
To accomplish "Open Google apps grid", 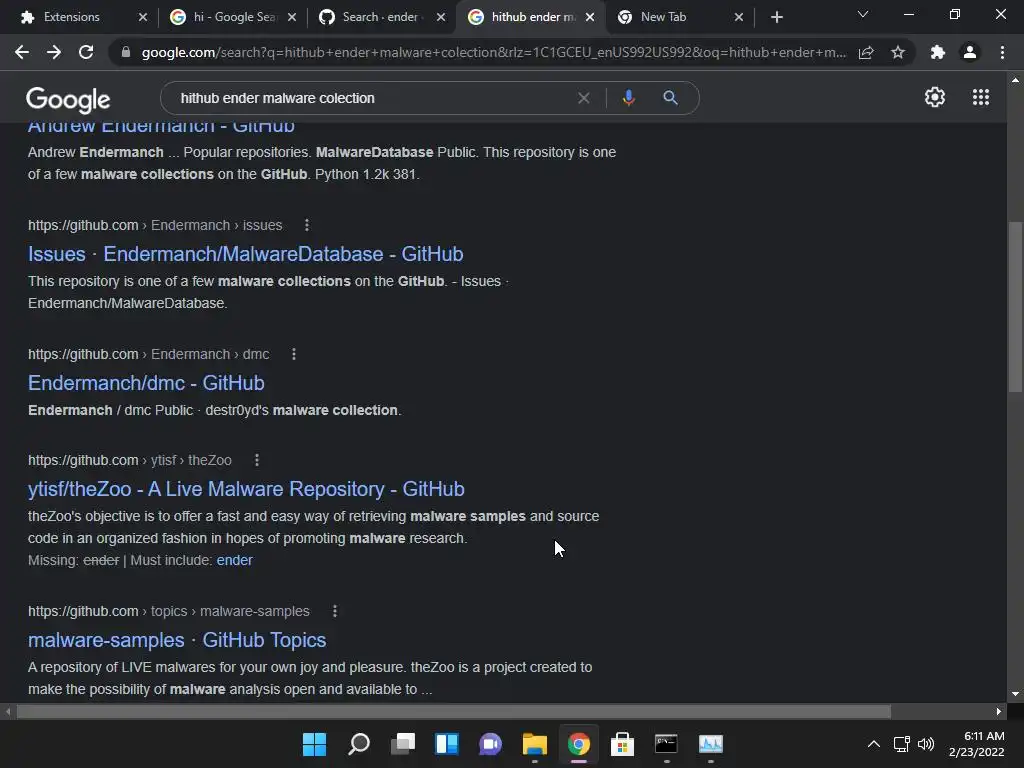I will click(981, 97).
